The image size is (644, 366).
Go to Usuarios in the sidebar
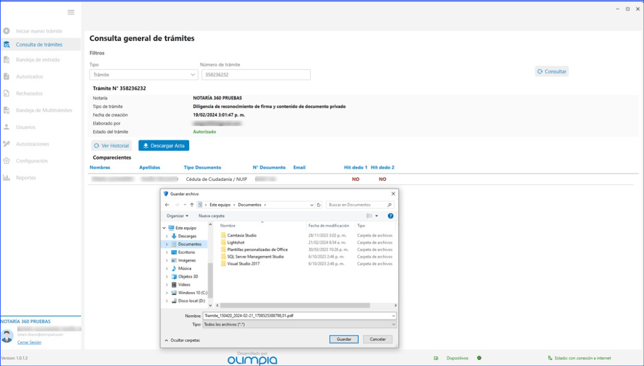coord(25,127)
